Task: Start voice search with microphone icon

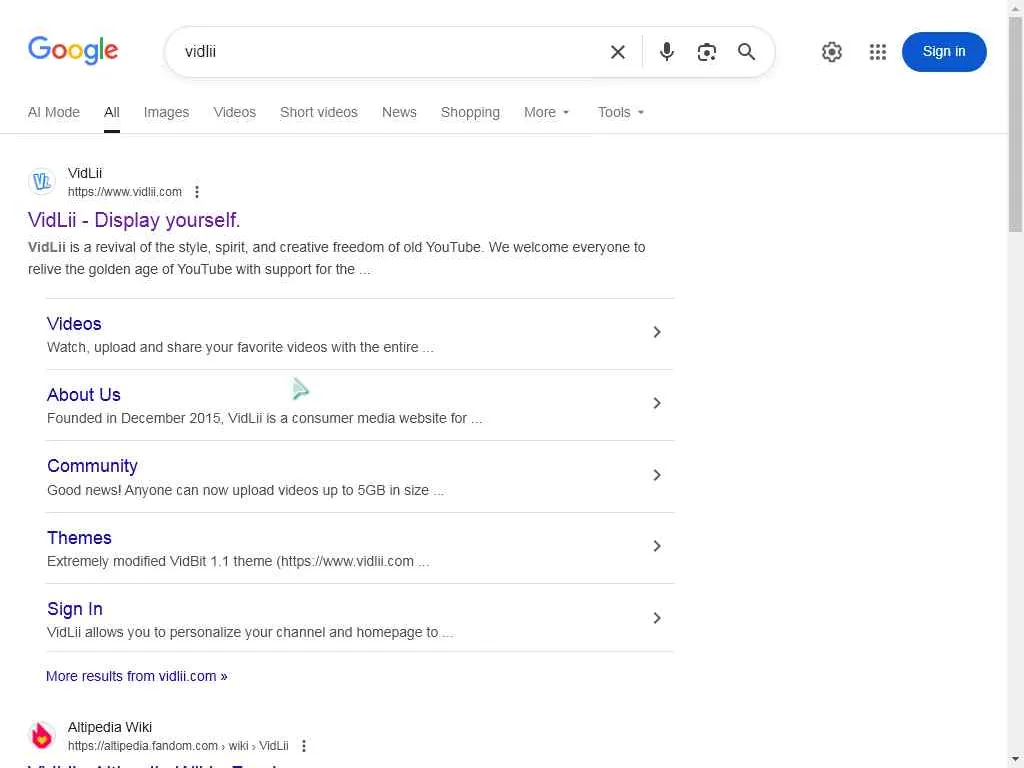Action: pos(667,52)
